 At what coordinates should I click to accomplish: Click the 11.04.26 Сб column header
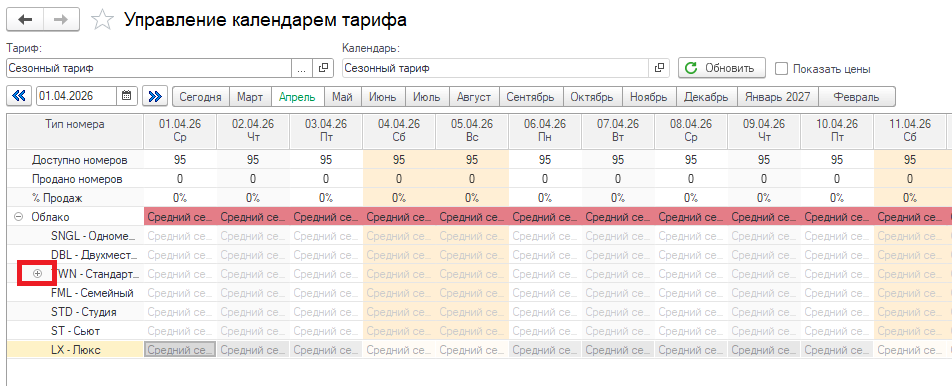910,131
